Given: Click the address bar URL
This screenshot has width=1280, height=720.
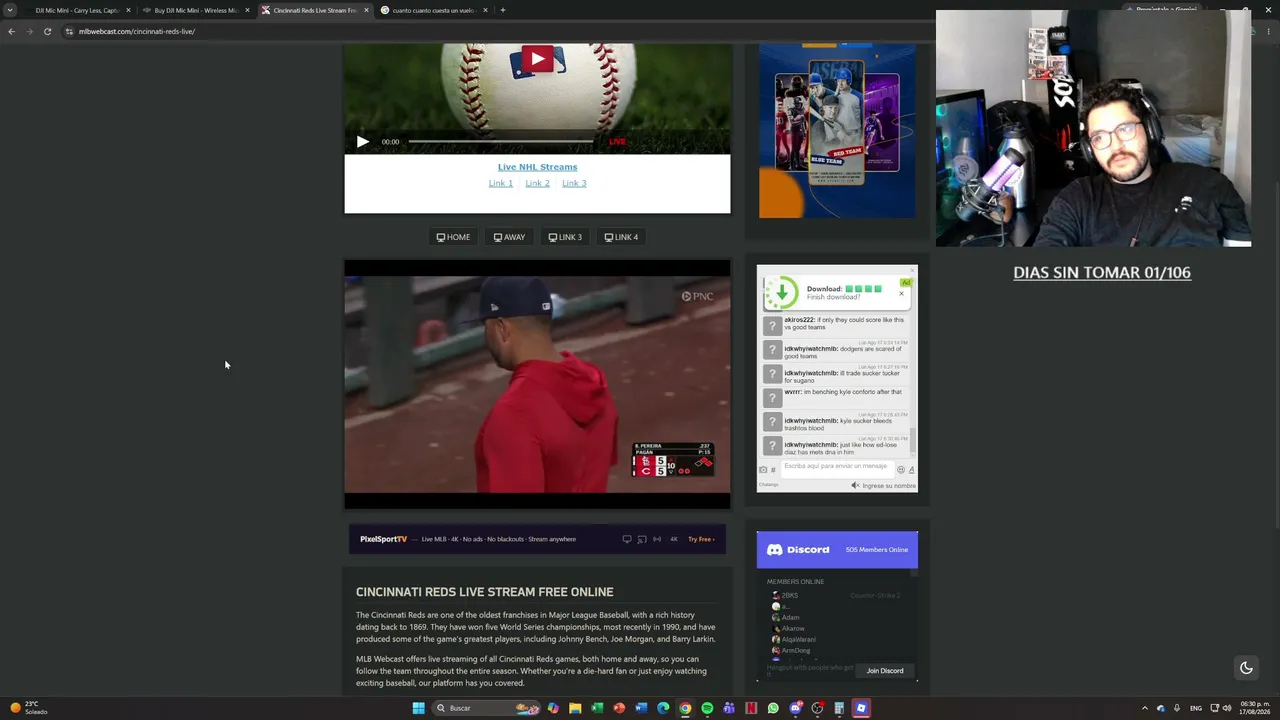Looking at the screenshot, I should pos(137,31).
